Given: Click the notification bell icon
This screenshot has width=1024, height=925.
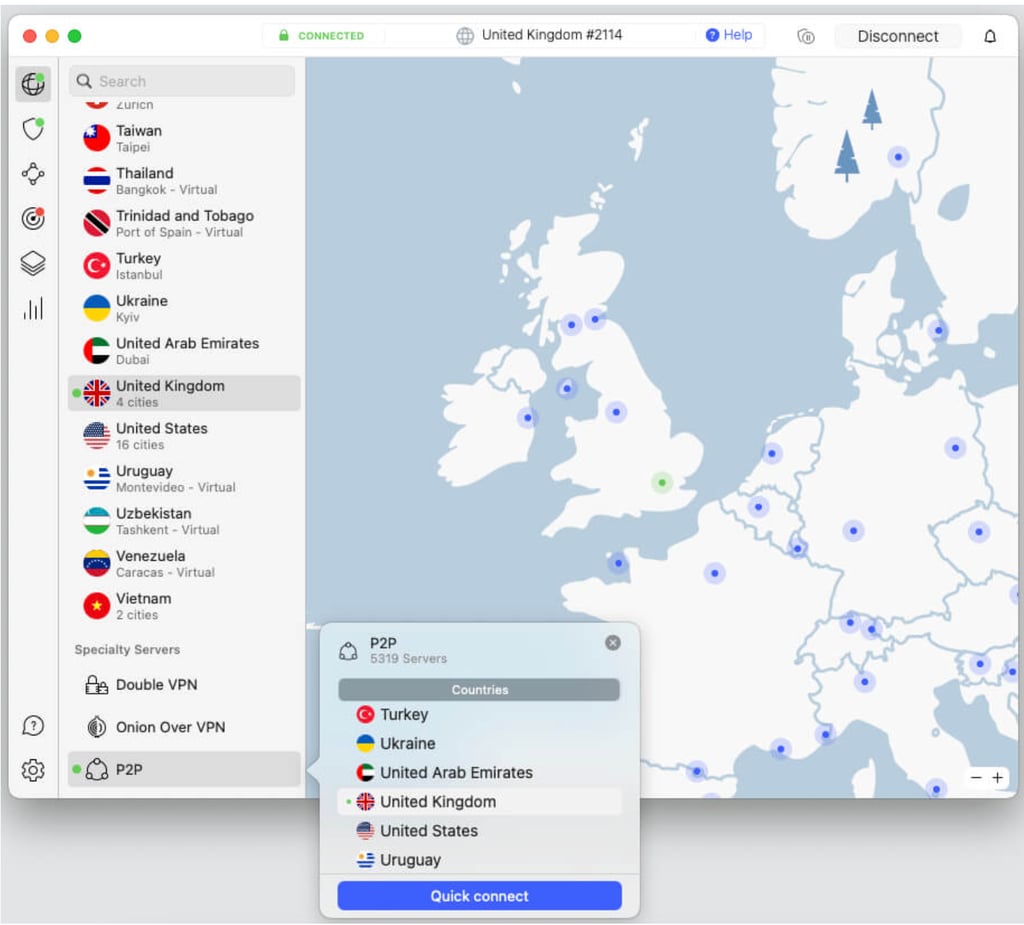Looking at the screenshot, I should (990, 36).
